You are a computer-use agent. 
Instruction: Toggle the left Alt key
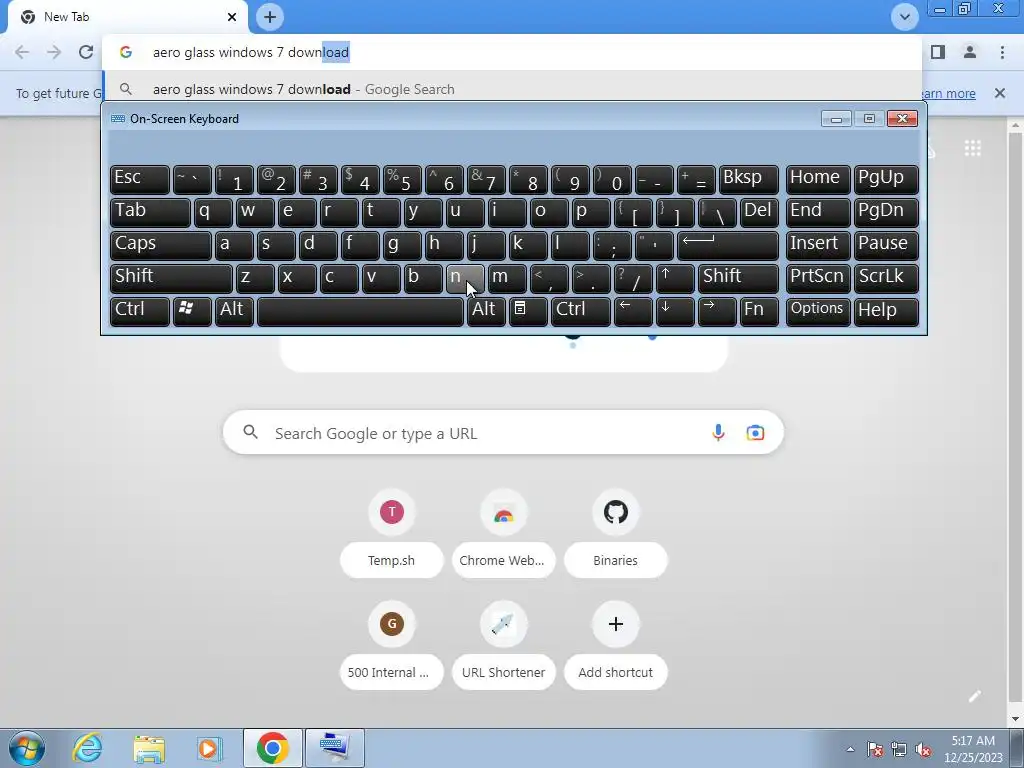[x=234, y=311]
